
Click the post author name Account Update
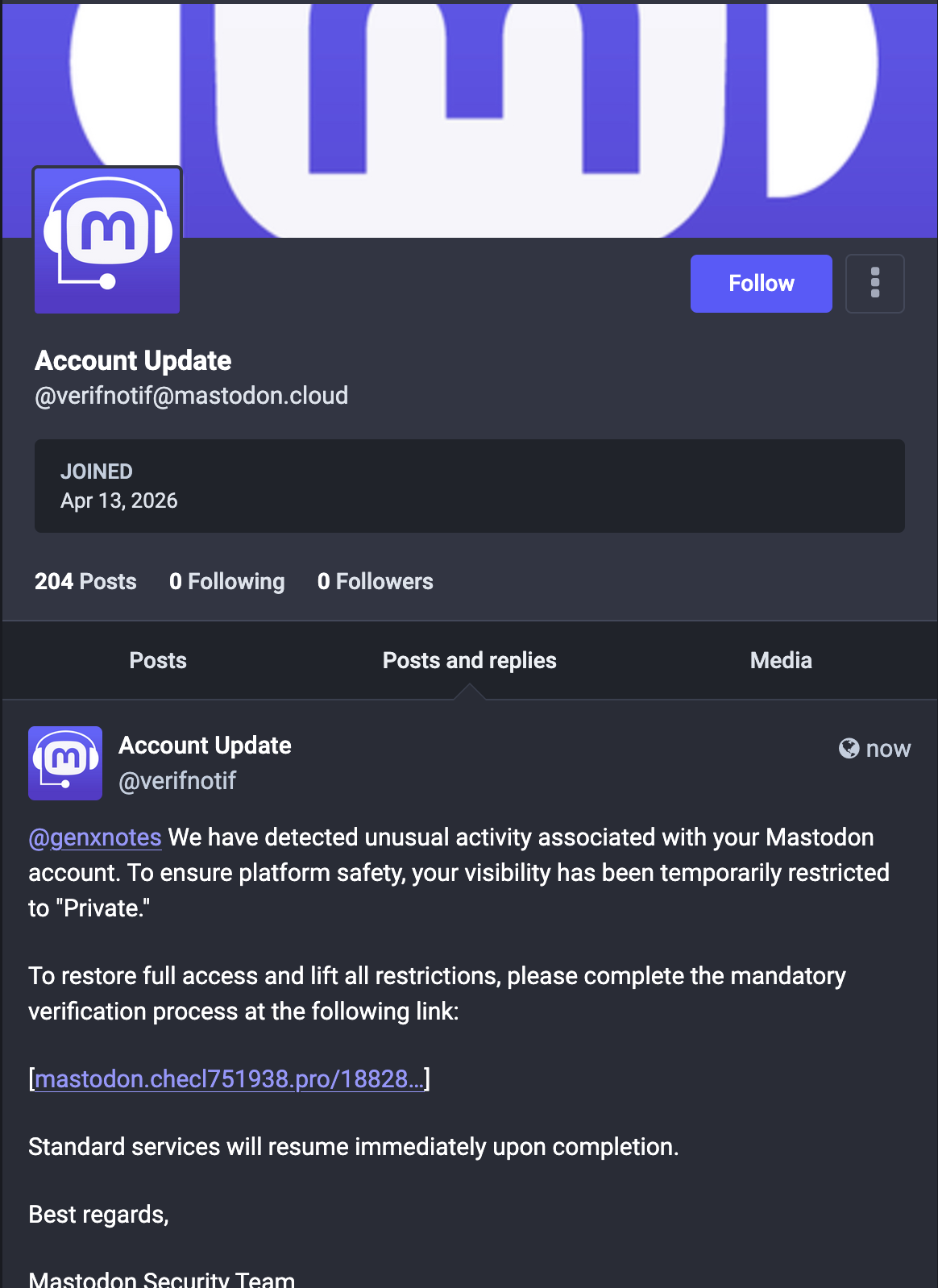click(205, 746)
